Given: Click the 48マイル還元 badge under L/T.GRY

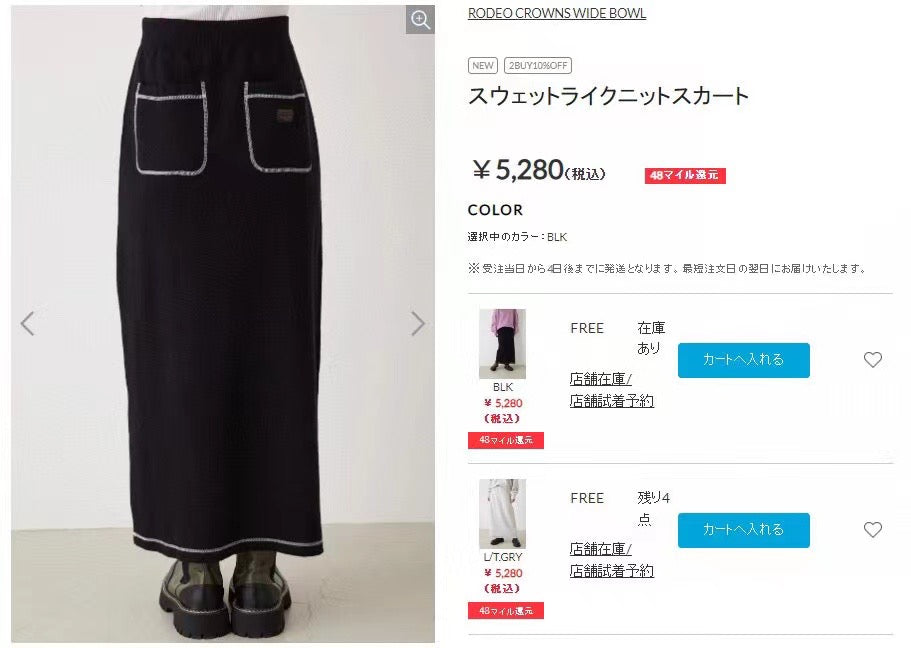Looking at the screenshot, I should tap(505, 611).
